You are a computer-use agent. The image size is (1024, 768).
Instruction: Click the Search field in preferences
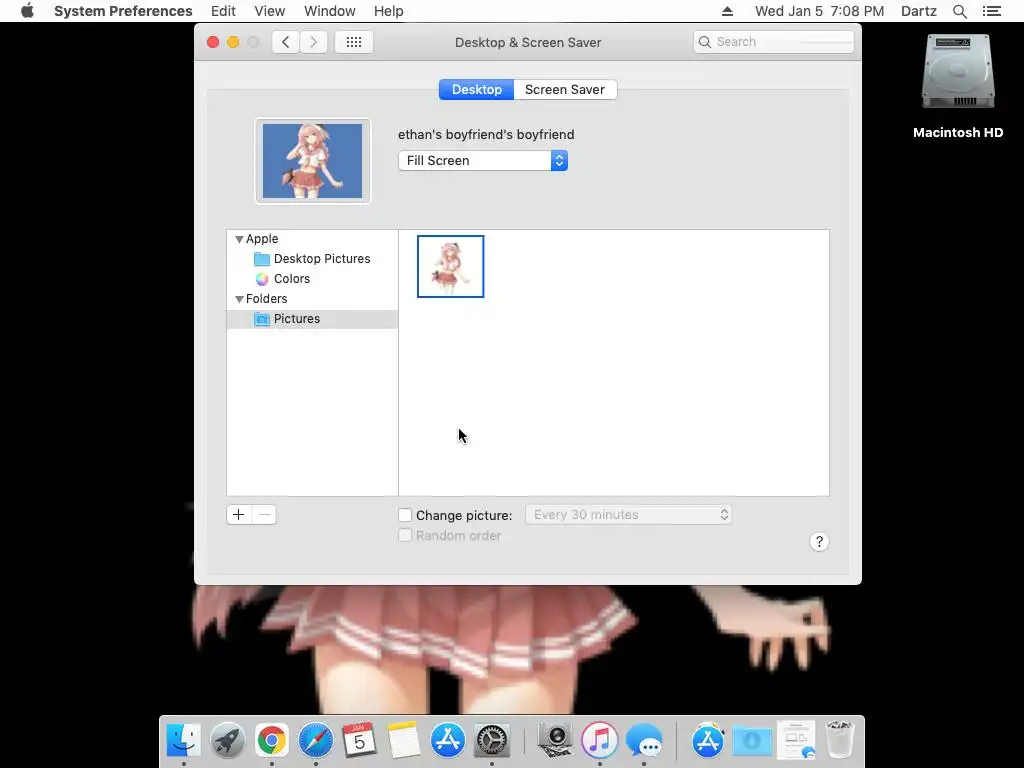coord(773,42)
